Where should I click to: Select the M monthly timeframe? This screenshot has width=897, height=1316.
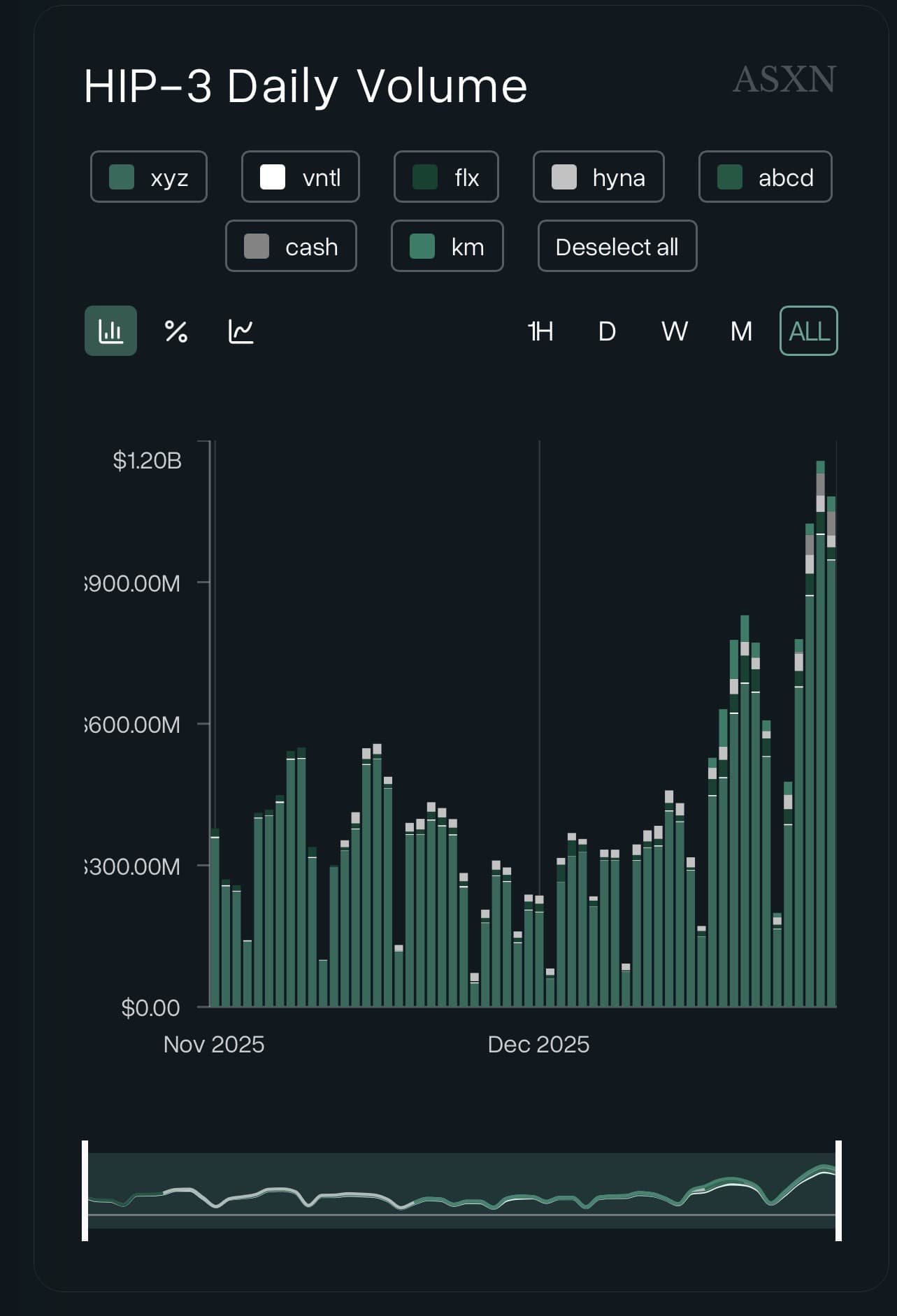click(741, 331)
